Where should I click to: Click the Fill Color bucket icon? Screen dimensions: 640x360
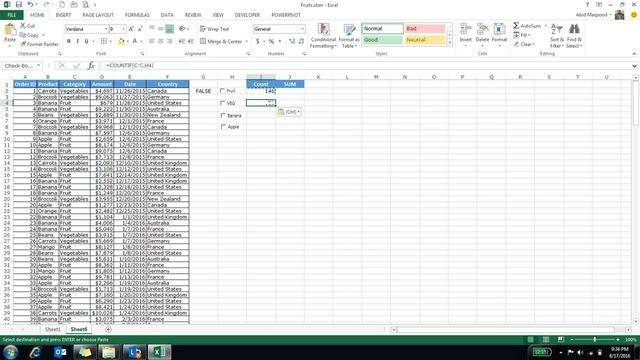[x=121, y=41]
